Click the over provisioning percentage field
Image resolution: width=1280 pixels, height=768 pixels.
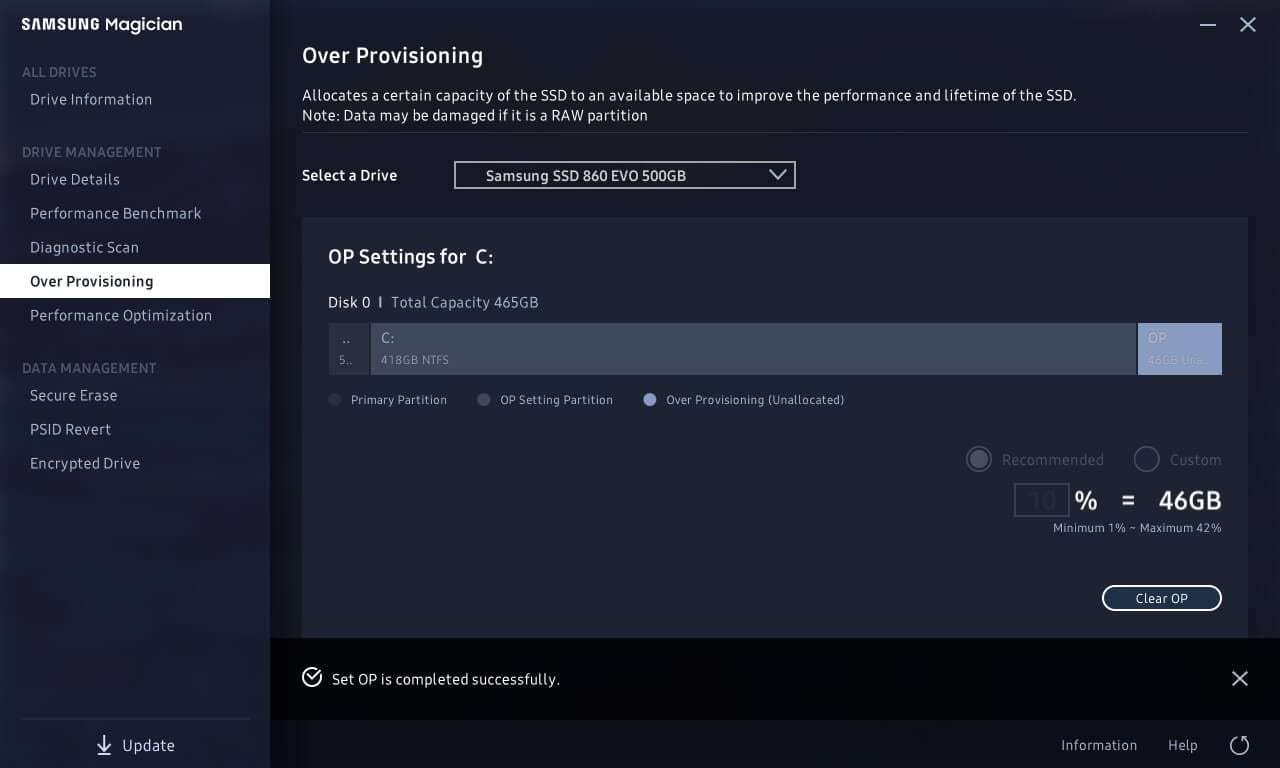coord(1041,500)
